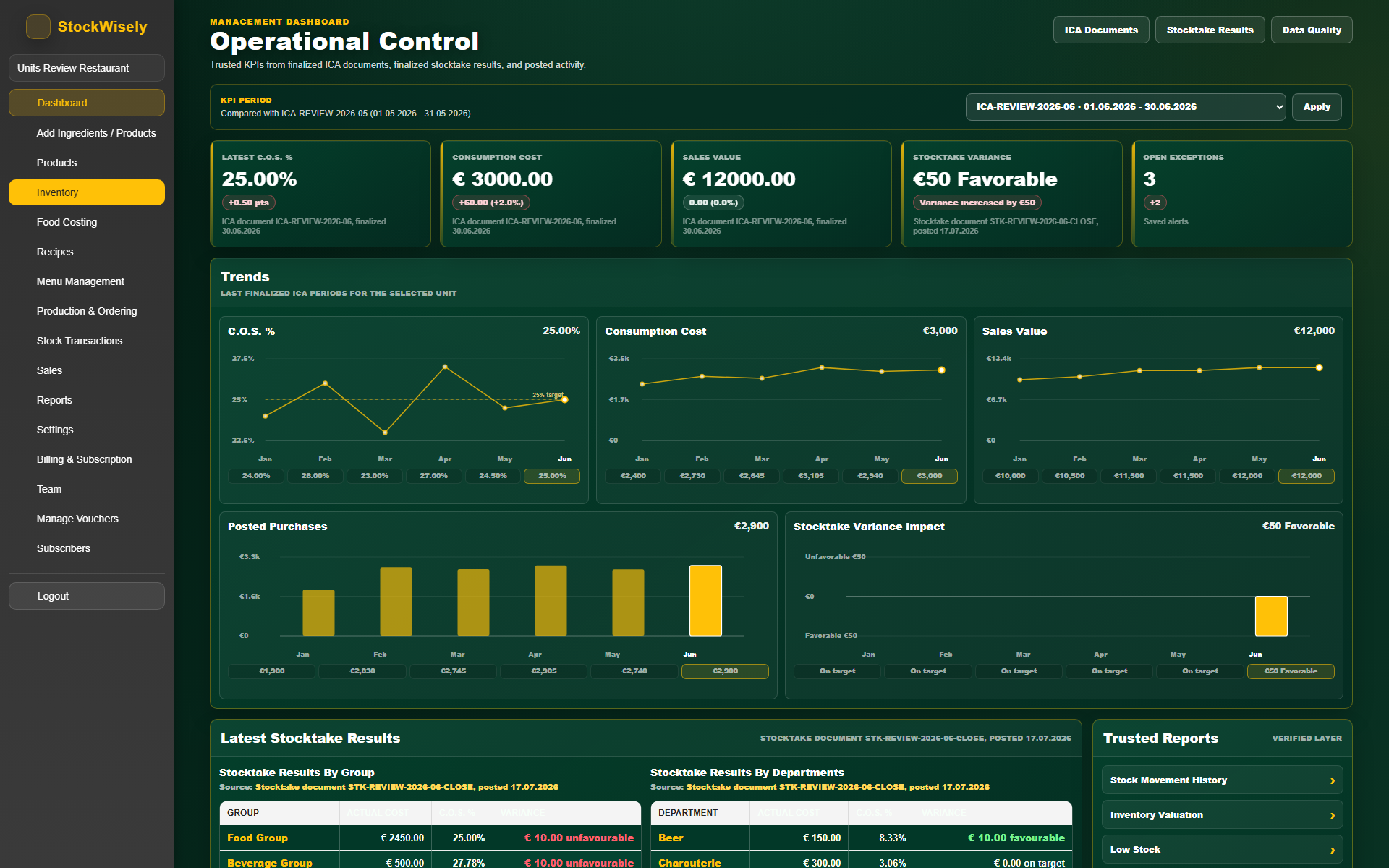Go to Dashboard in sidebar
The height and width of the screenshot is (868, 1389).
pyautogui.click(x=87, y=103)
